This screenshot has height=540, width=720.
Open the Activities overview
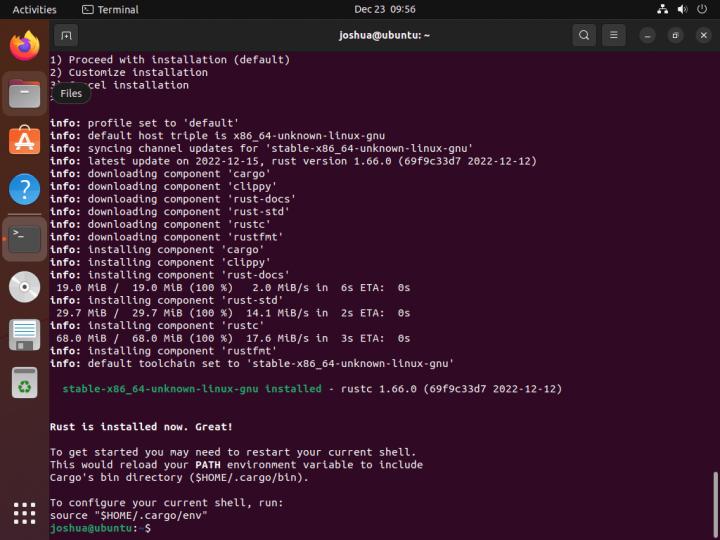tap(34, 9)
